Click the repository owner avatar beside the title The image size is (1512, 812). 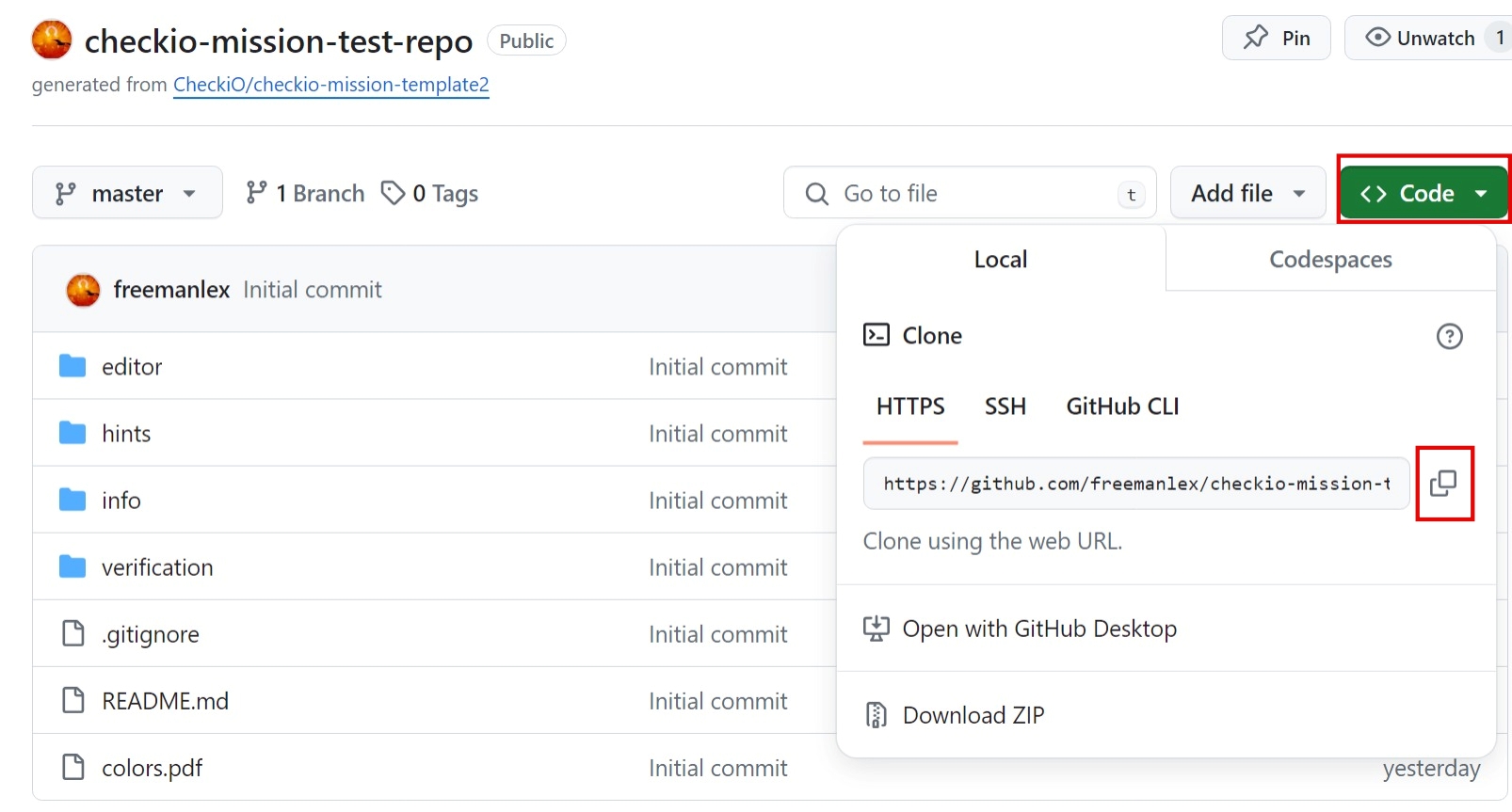coord(52,40)
